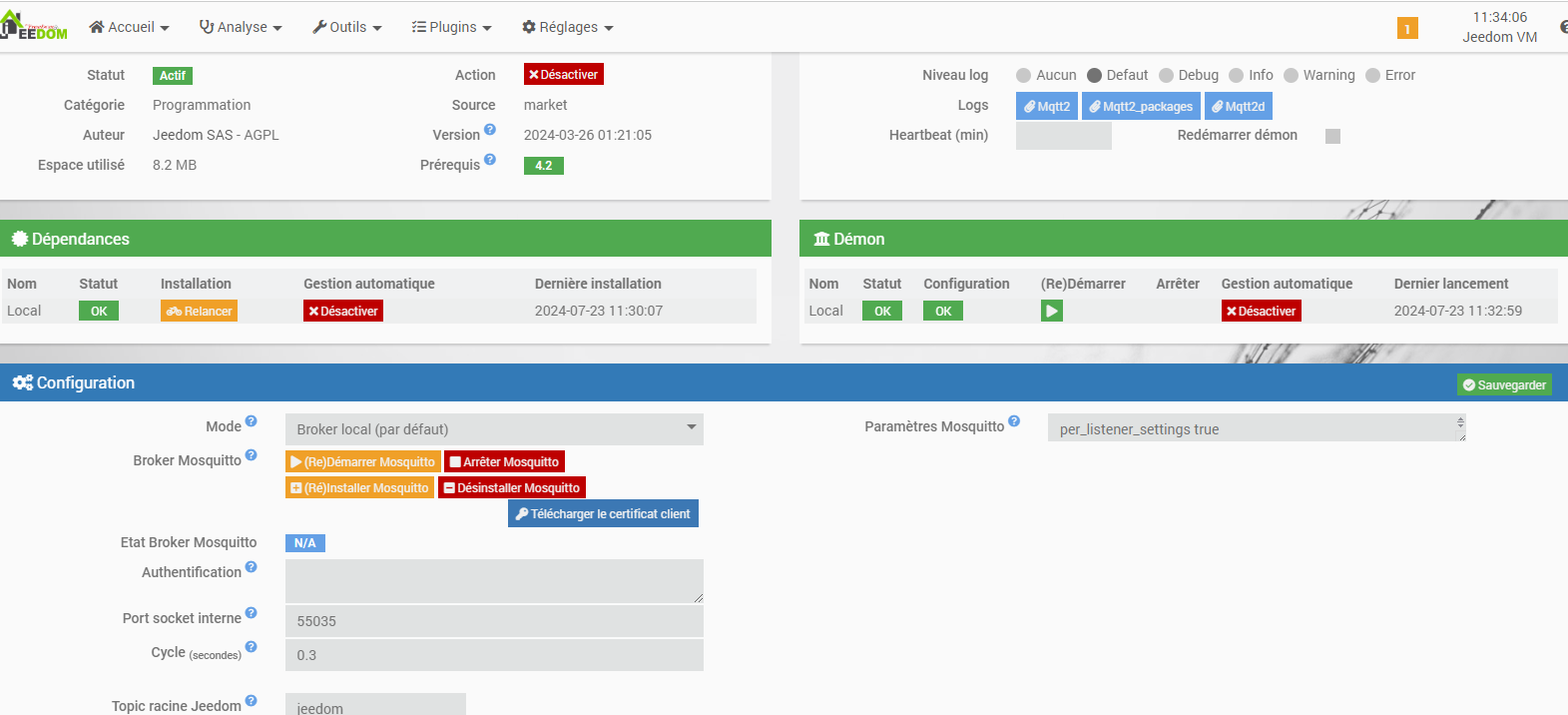Image resolution: width=1568 pixels, height=715 pixels.
Task: Open the Mqtt2 log file
Action: click(x=1047, y=106)
